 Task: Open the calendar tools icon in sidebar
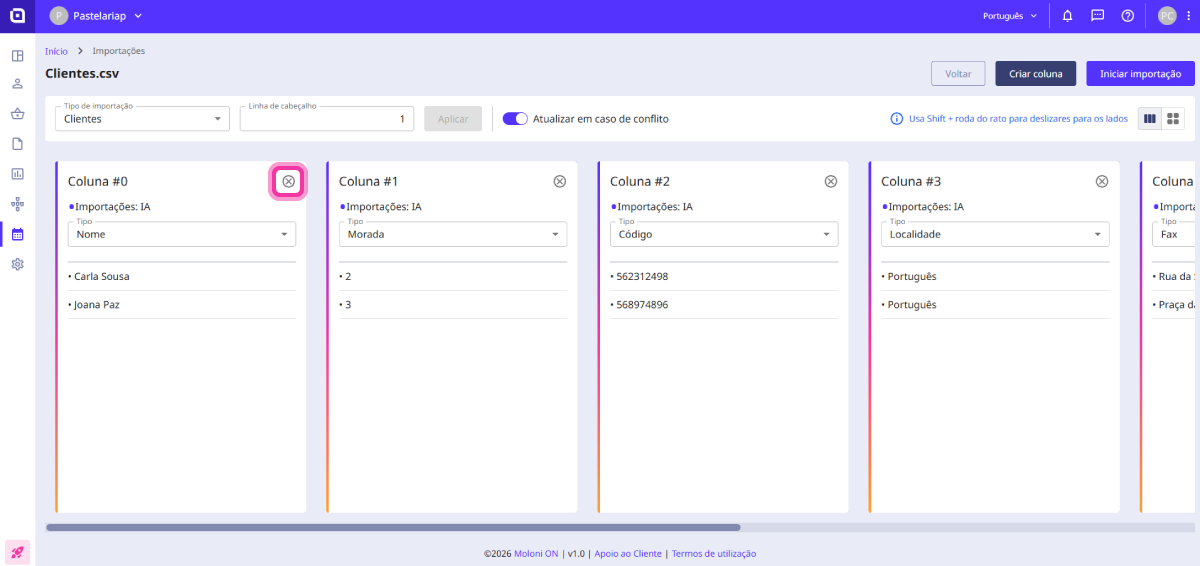pos(17,234)
